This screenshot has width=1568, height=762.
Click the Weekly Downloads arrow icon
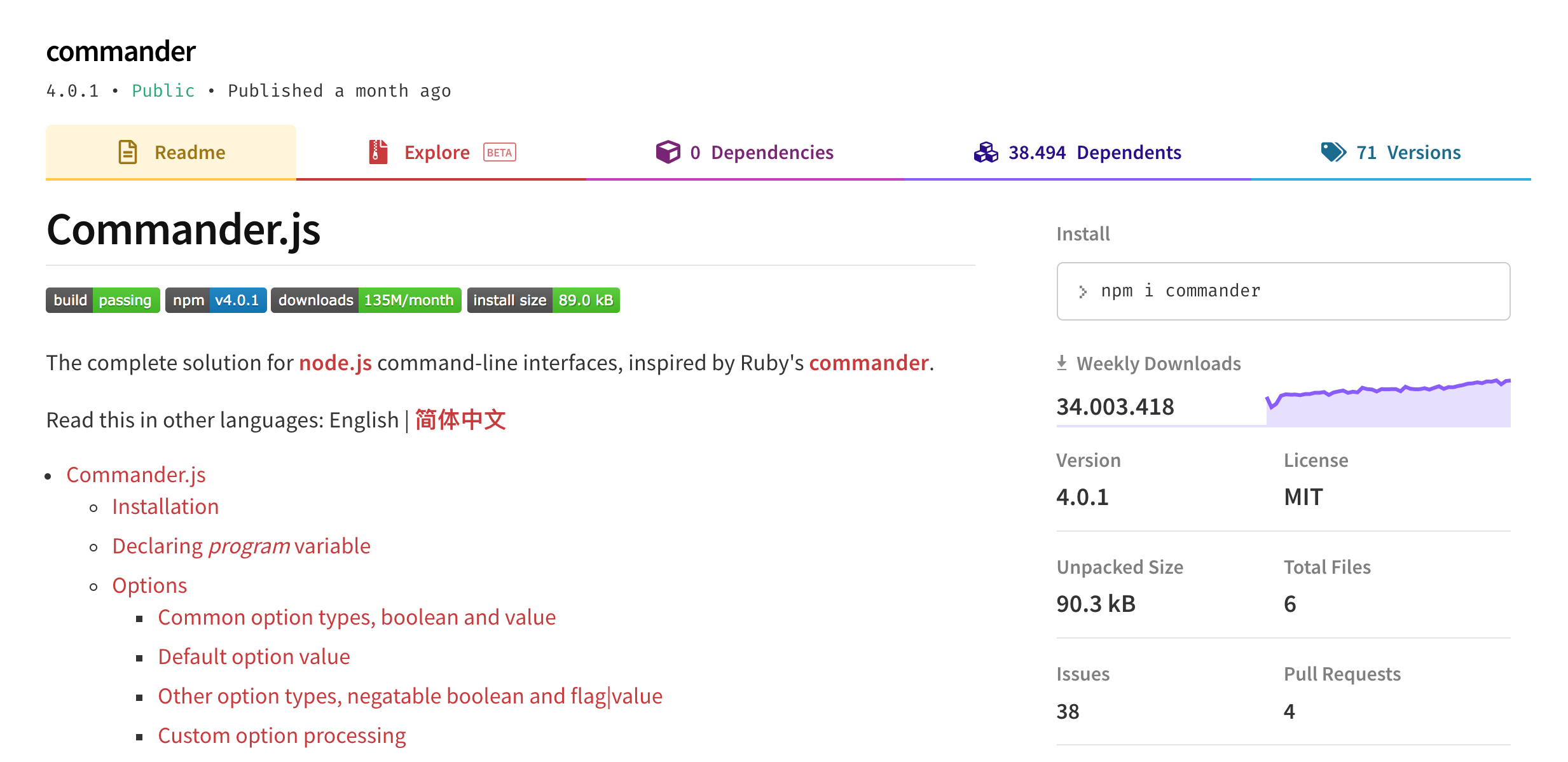click(x=1061, y=363)
